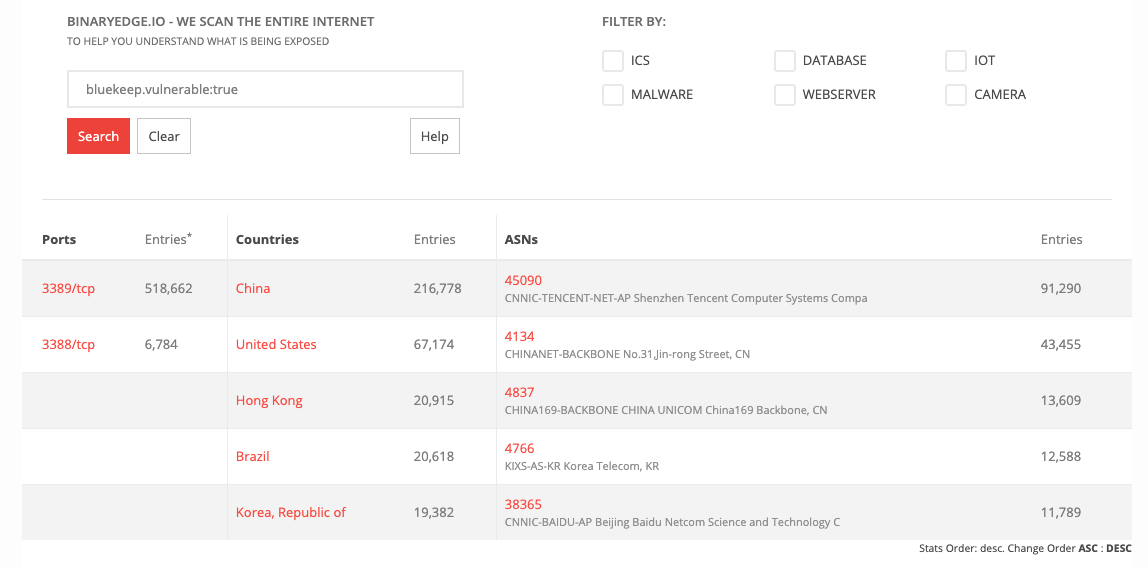Open the Hong Kong country link
Image resolution: width=1148 pixels, height=568 pixels.
[x=269, y=400]
